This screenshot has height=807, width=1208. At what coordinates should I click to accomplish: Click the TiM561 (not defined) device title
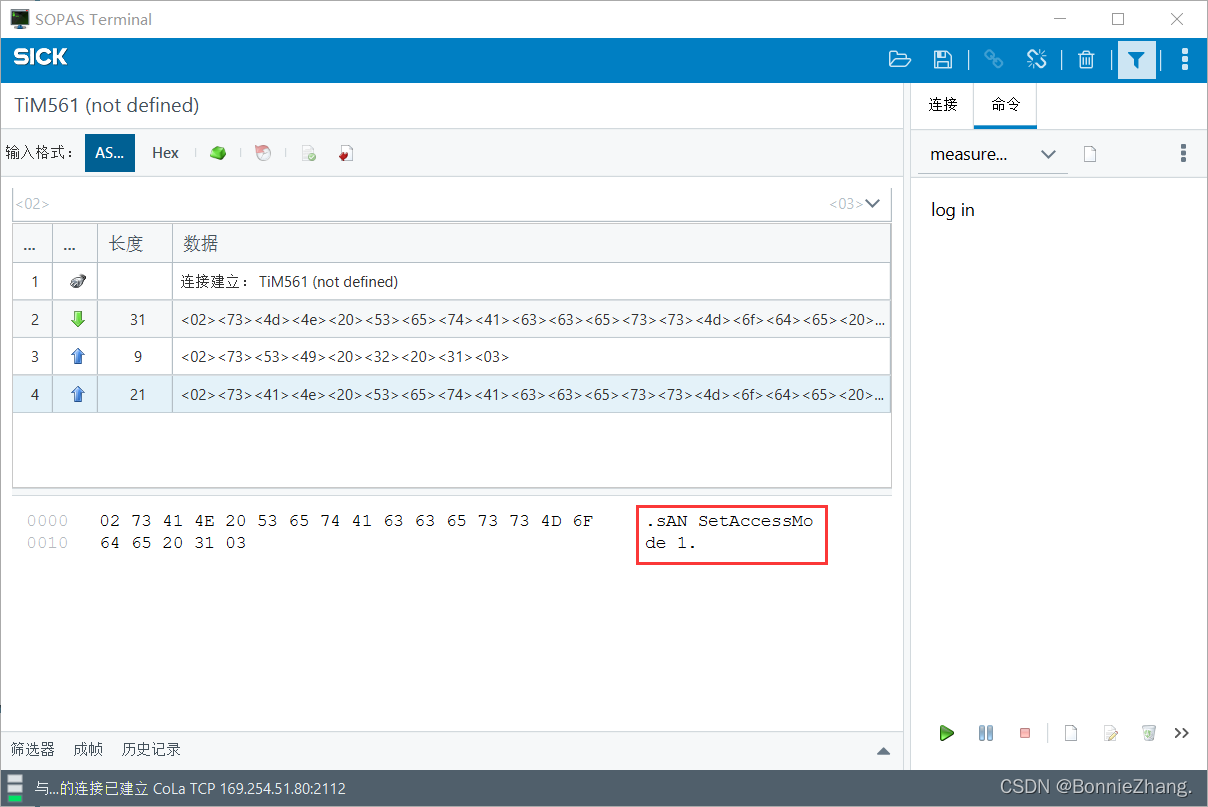tap(106, 105)
